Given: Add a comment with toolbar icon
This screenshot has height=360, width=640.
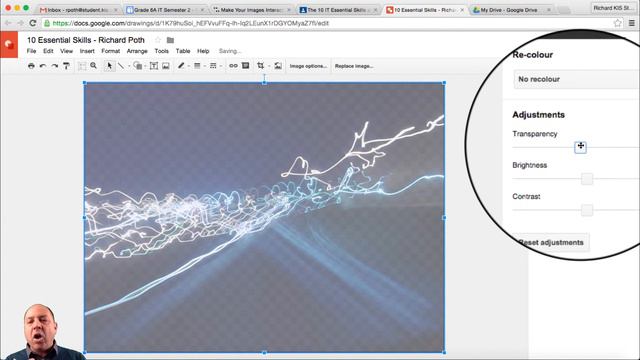Looking at the screenshot, I should 245,66.
